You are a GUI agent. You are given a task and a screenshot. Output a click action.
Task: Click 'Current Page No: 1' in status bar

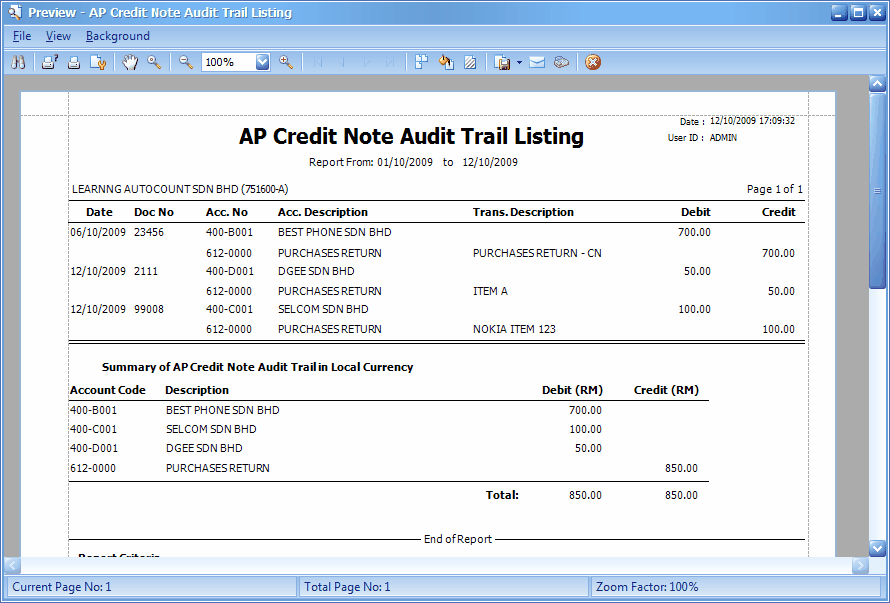pyautogui.click(x=62, y=587)
